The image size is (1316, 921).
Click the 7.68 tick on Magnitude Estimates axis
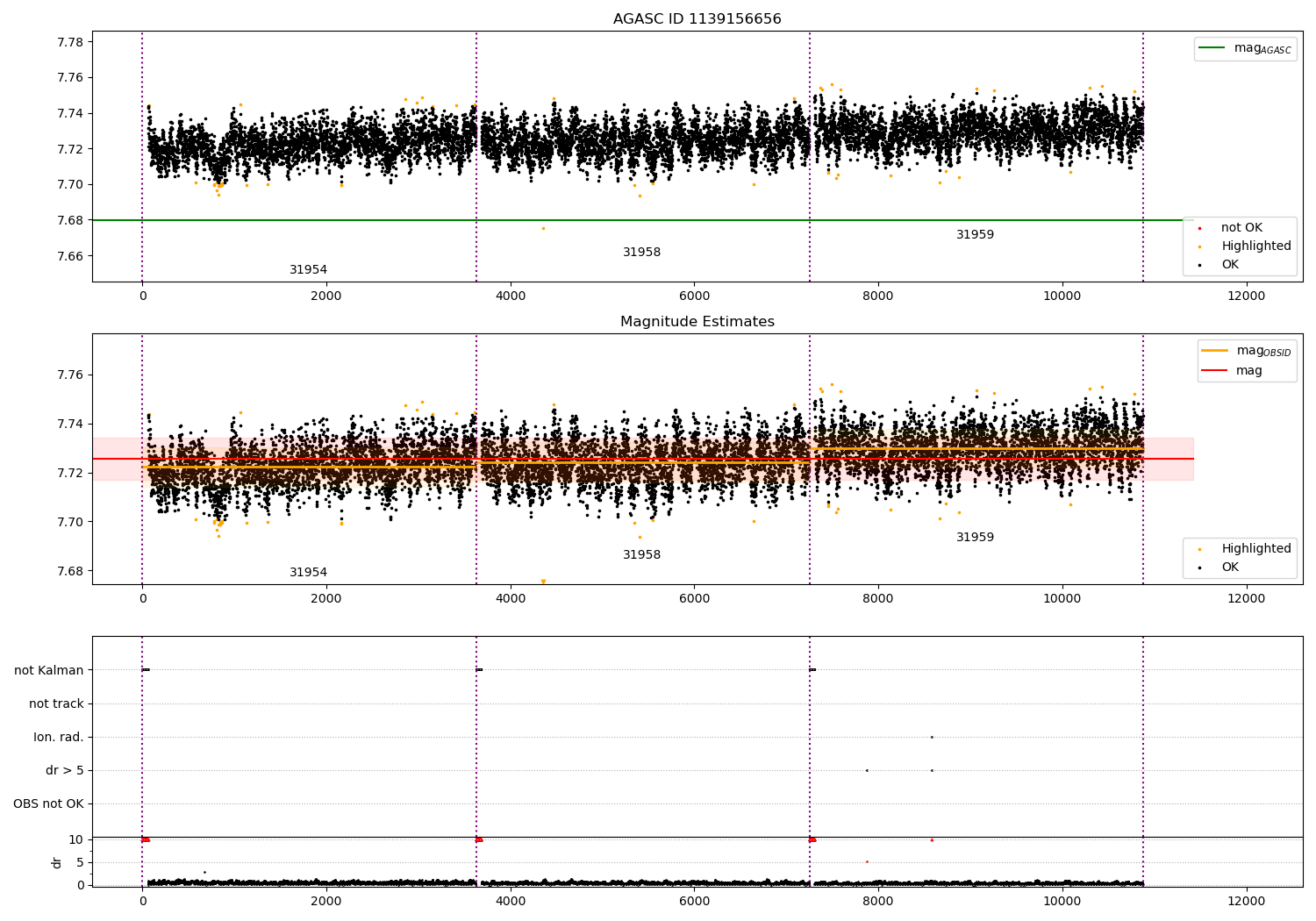coord(70,571)
